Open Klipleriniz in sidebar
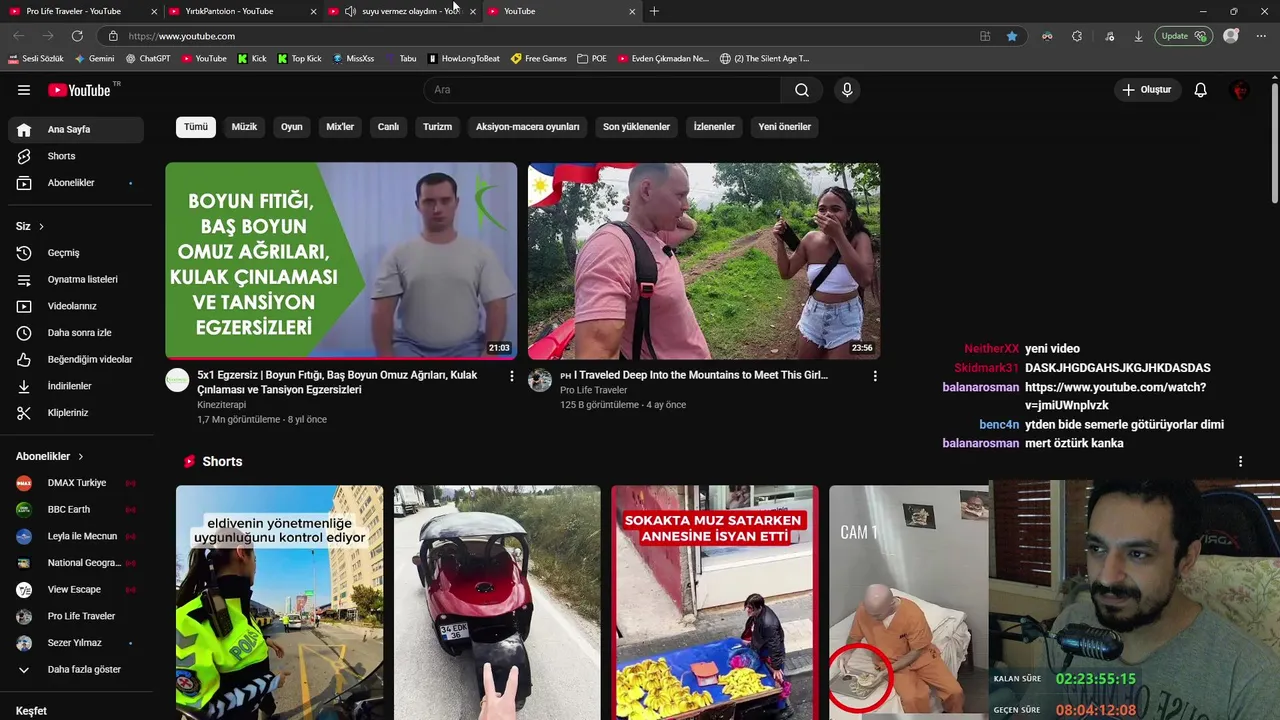This screenshot has height=720, width=1280. coord(76,413)
